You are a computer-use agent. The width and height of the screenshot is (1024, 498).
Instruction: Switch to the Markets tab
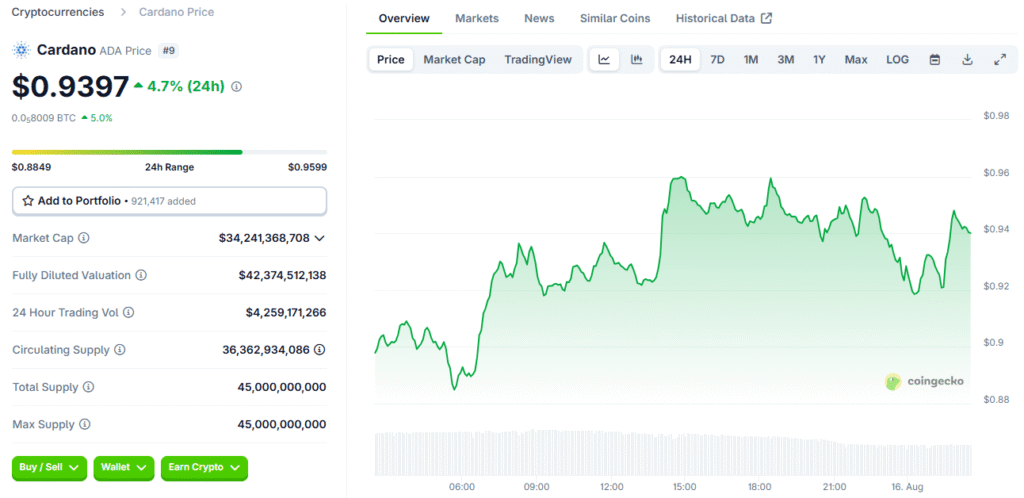pyautogui.click(x=477, y=18)
